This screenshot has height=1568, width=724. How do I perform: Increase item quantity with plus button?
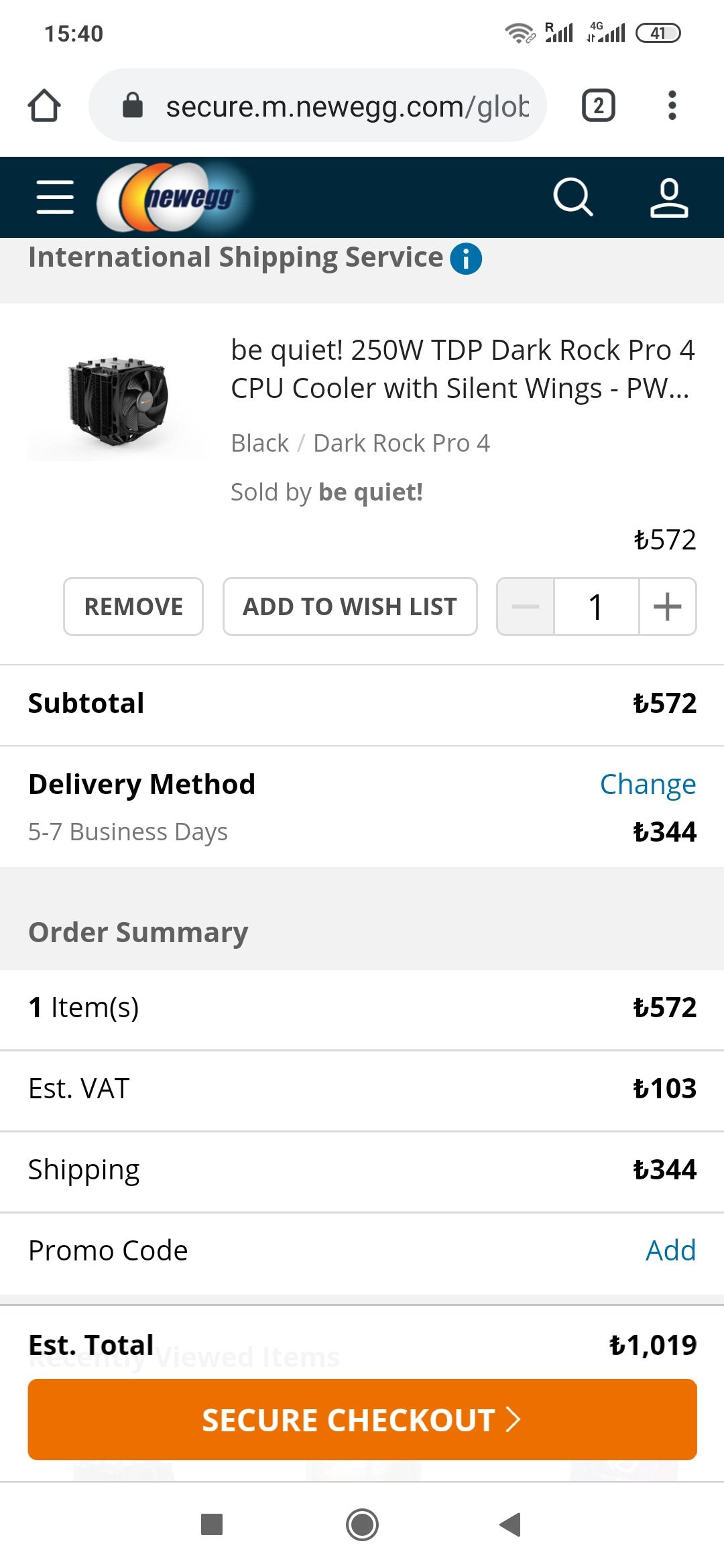[668, 606]
